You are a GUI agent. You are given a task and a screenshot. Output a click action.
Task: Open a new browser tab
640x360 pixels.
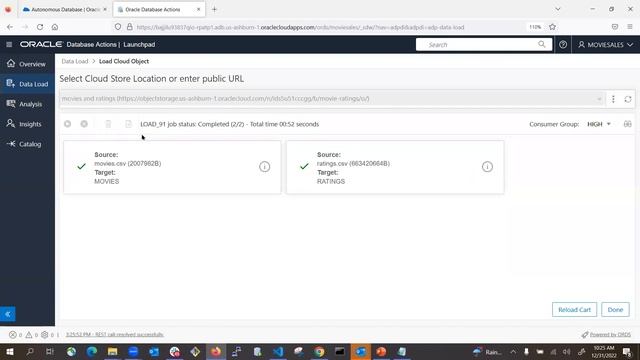[214, 9]
